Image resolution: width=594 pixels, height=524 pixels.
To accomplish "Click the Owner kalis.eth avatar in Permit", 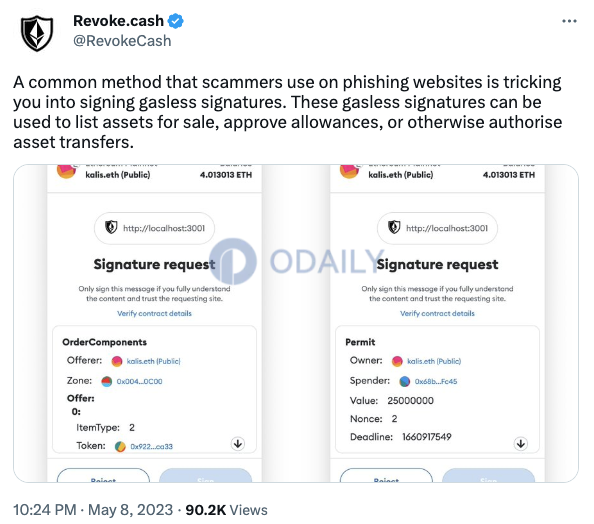I will tap(397, 361).
